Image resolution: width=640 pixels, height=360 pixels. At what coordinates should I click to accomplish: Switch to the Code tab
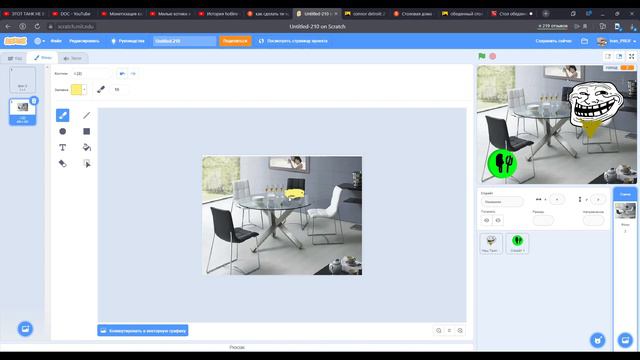coord(15,58)
